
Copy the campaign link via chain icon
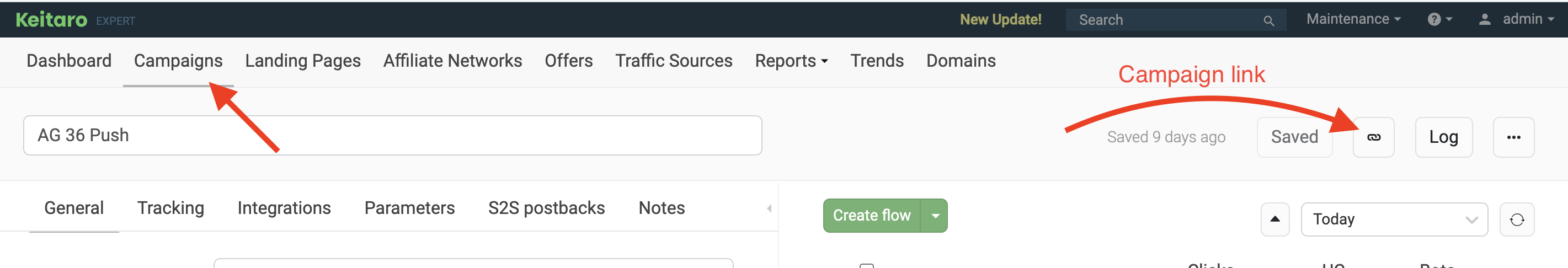pos(1373,137)
